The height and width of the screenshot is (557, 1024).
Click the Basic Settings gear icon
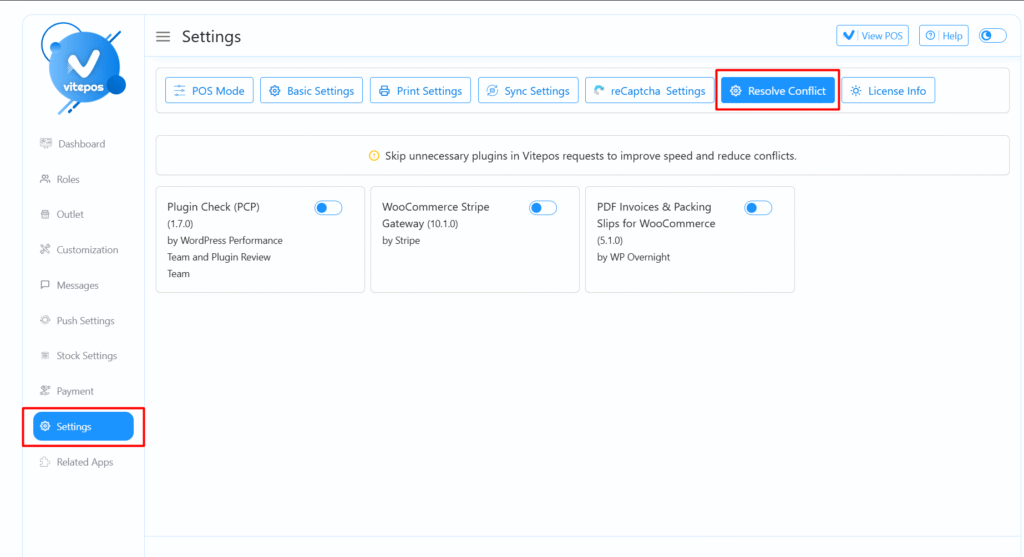click(x=275, y=91)
